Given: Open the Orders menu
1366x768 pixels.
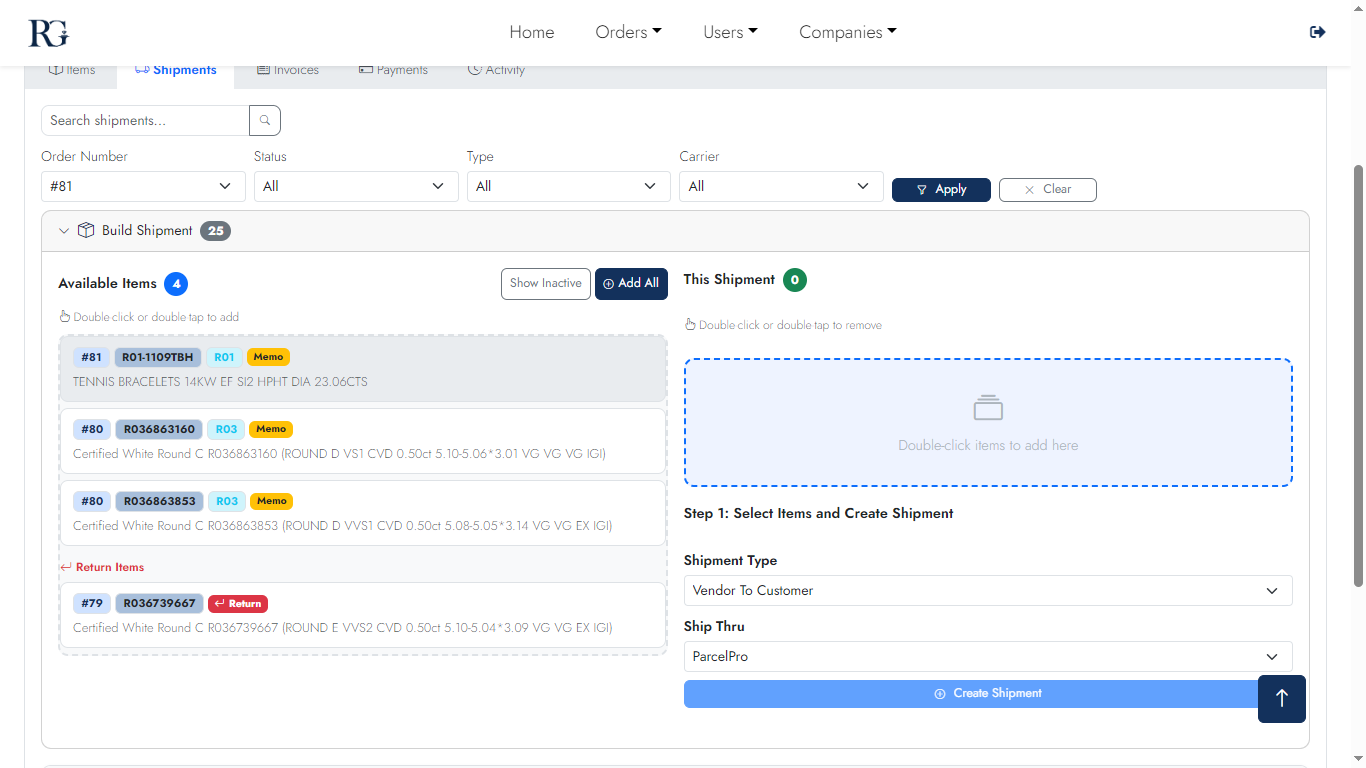Looking at the screenshot, I should pos(628,31).
